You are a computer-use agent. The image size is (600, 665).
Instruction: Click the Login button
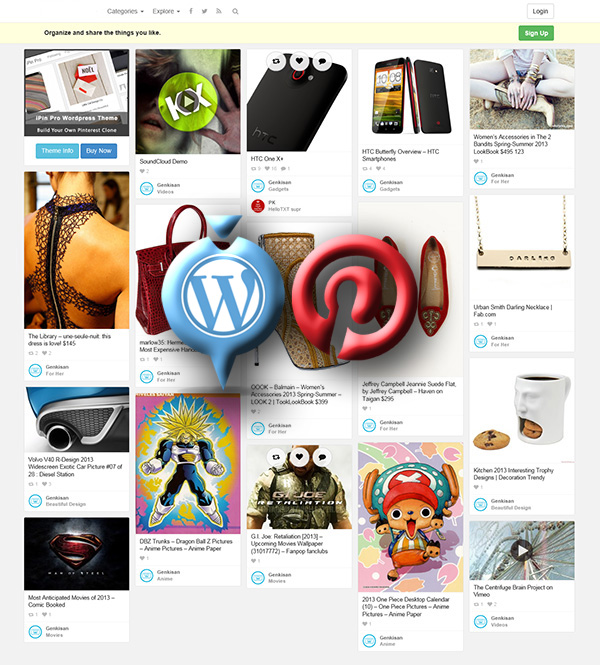(540, 11)
